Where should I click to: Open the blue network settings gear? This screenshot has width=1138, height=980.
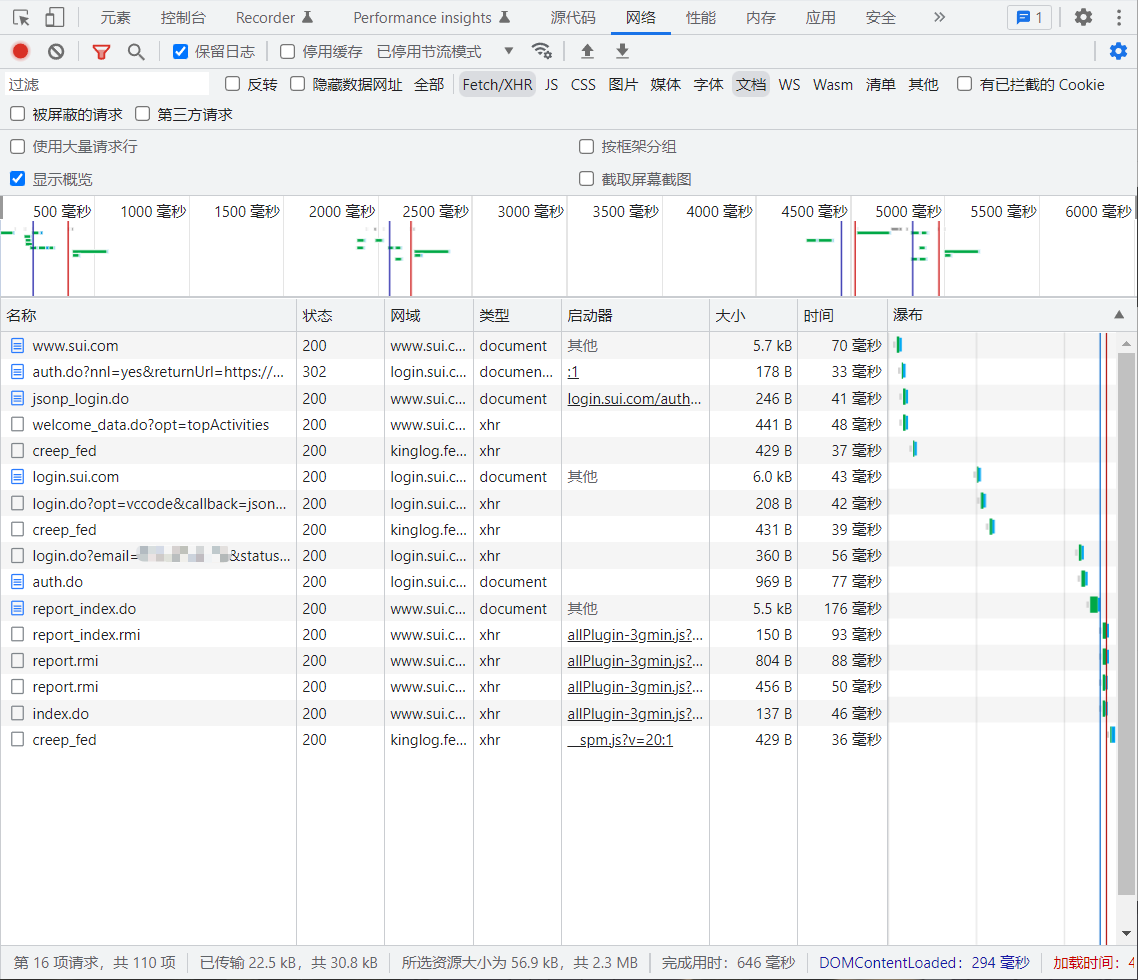(x=1118, y=51)
